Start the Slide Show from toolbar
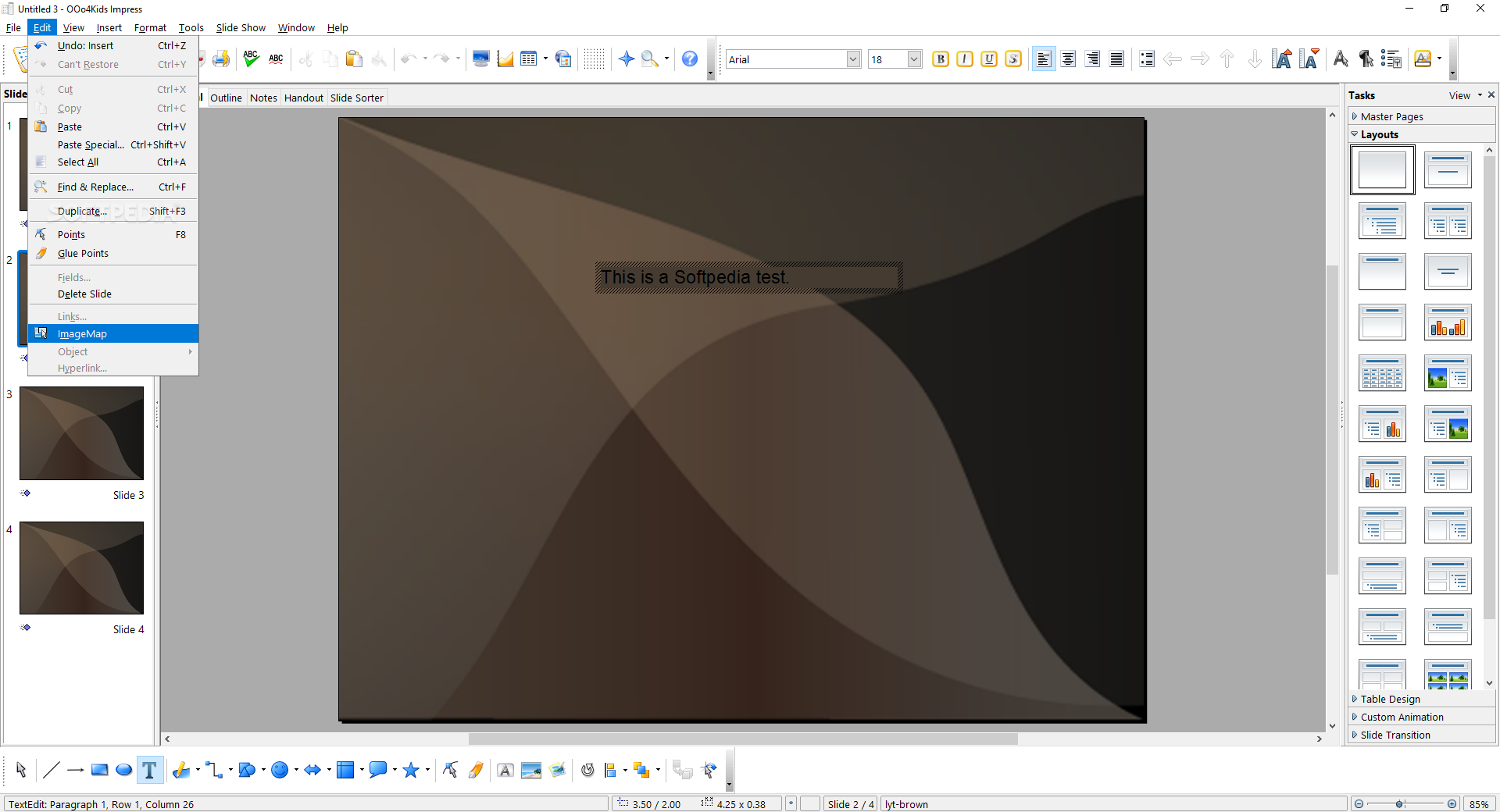The image size is (1500, 812). tap(481, 59)
